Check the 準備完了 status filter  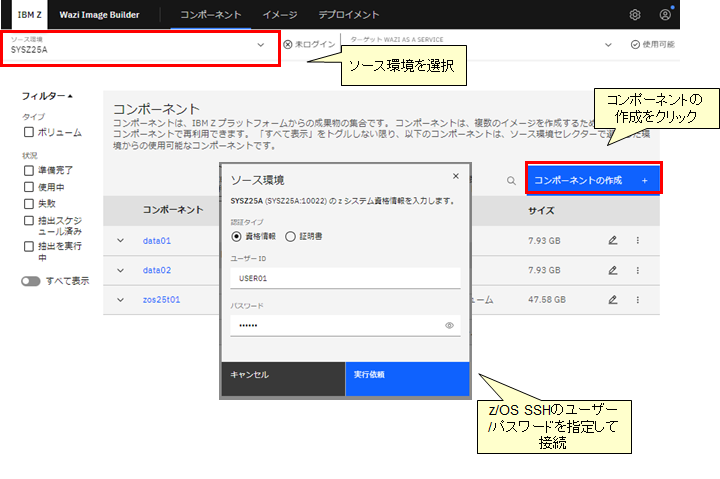pos(29,170)
